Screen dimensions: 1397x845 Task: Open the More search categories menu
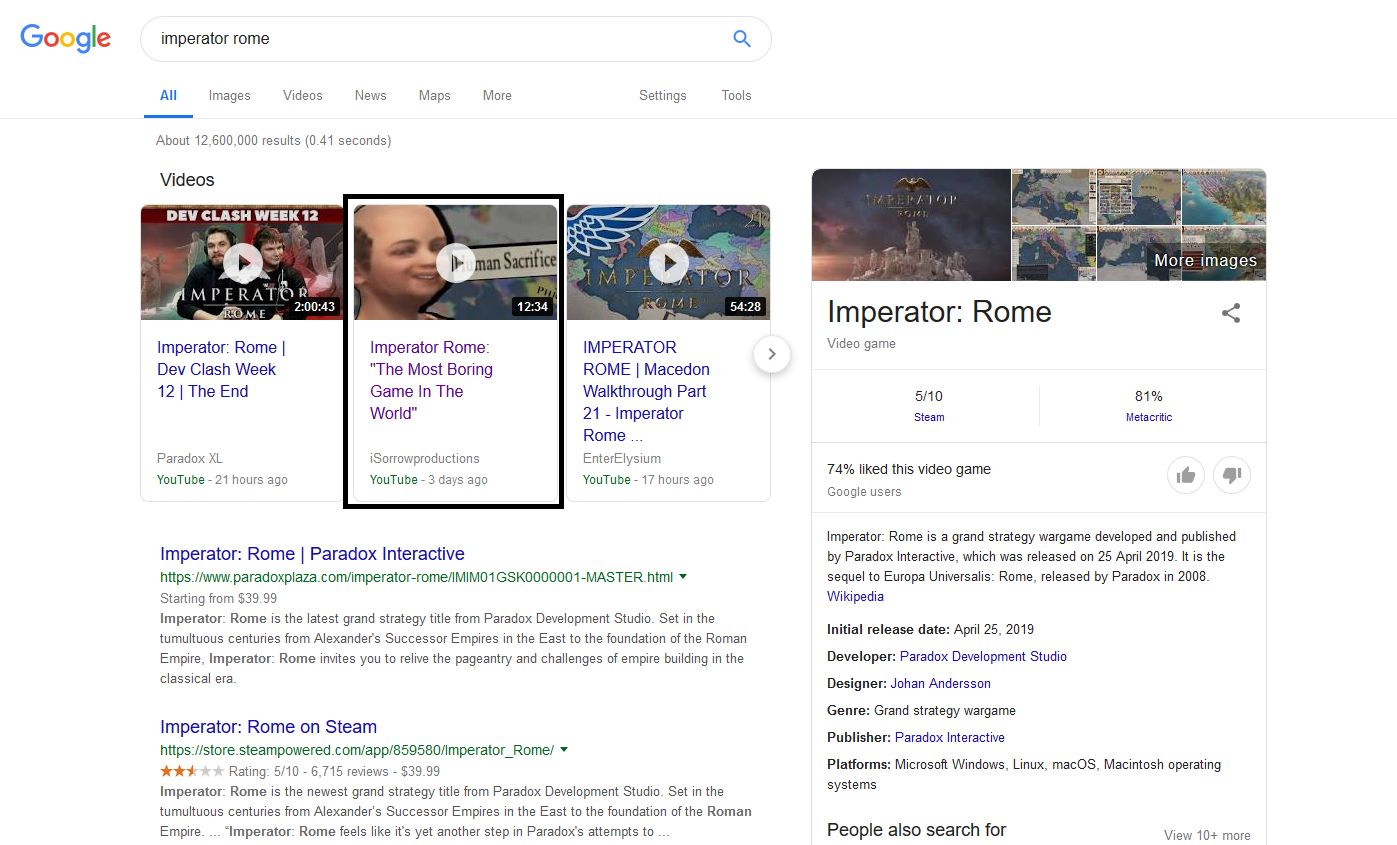[497, 95]
